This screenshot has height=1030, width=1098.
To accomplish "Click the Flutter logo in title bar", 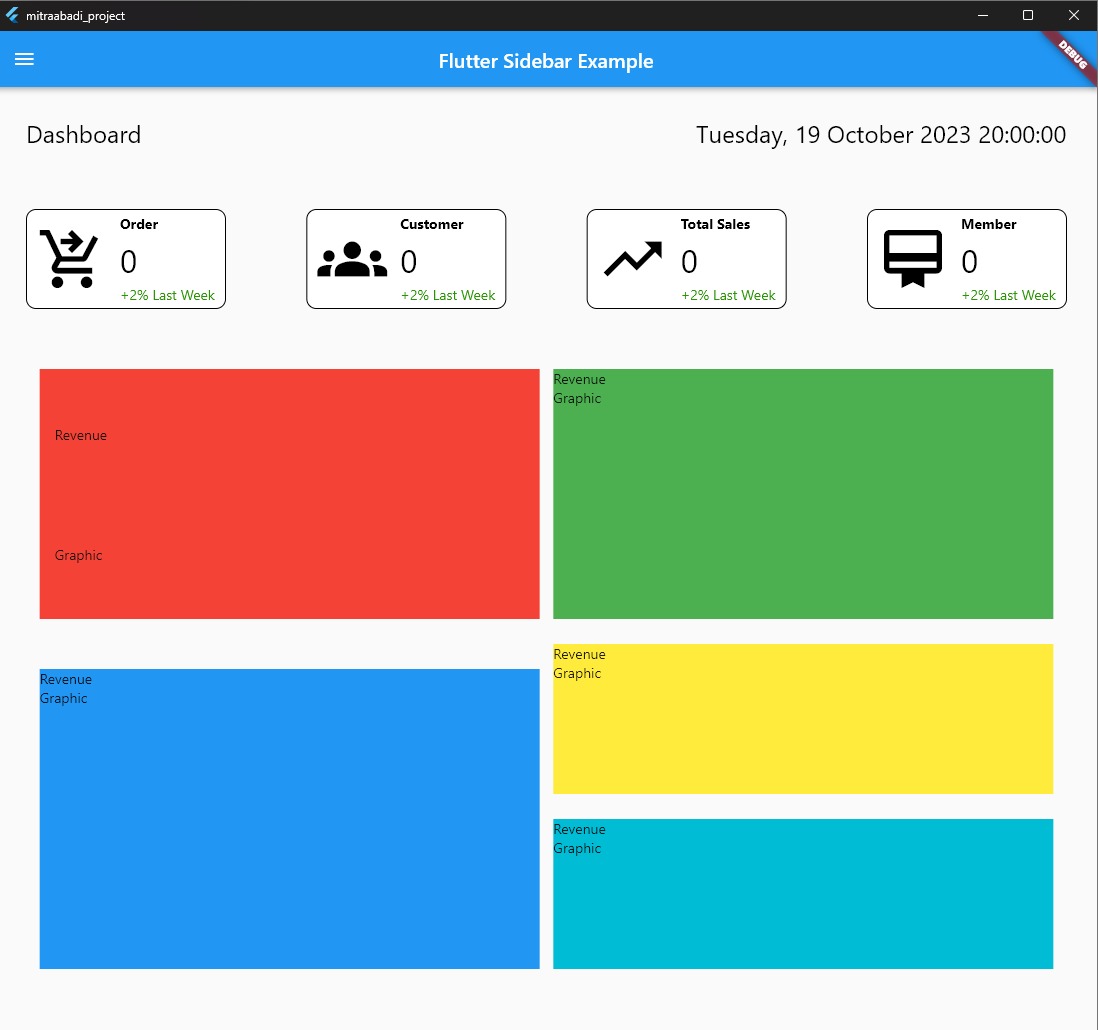I will point(12,15).
